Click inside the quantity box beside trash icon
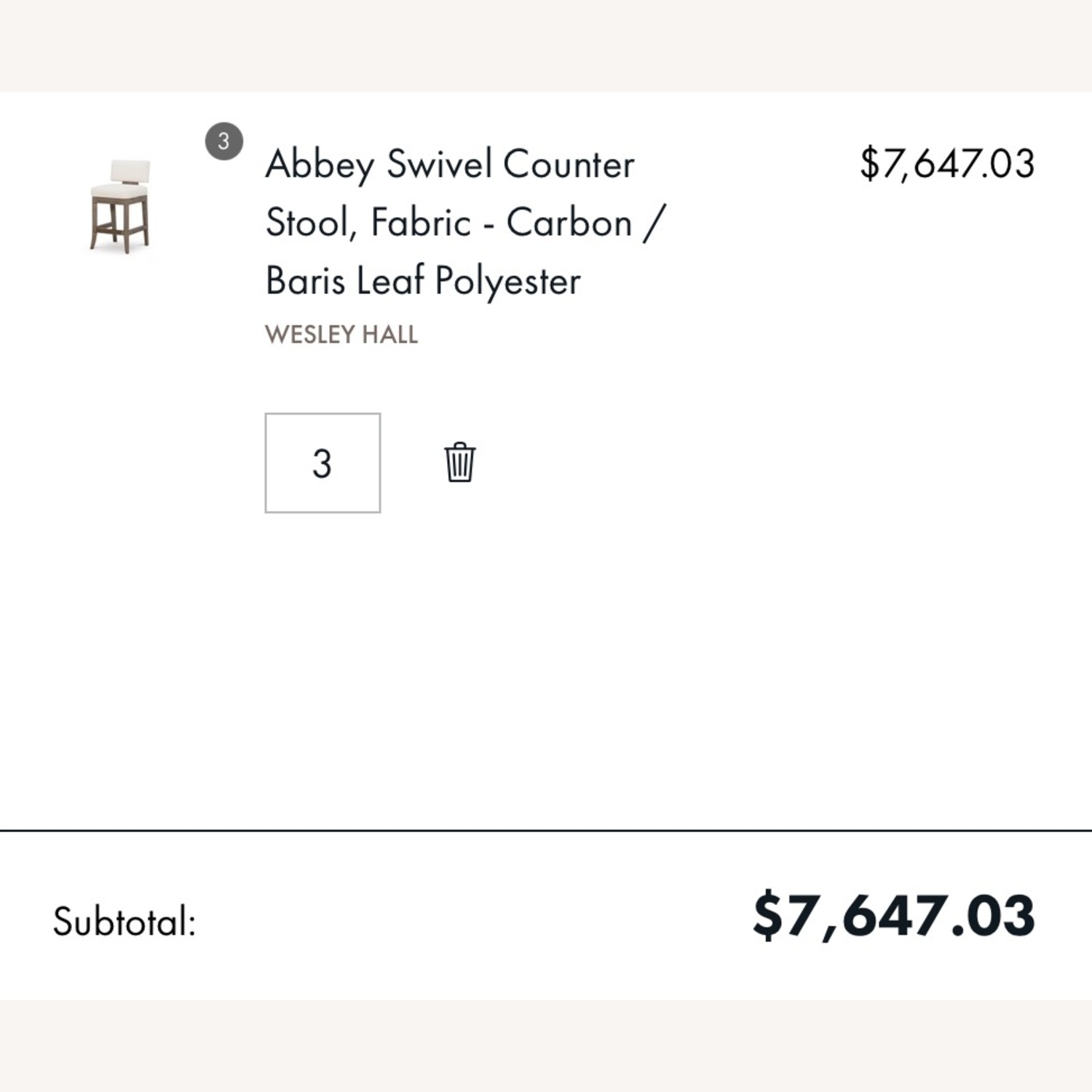Viewport: 1092px width, 1092px height. click(323, 463)
